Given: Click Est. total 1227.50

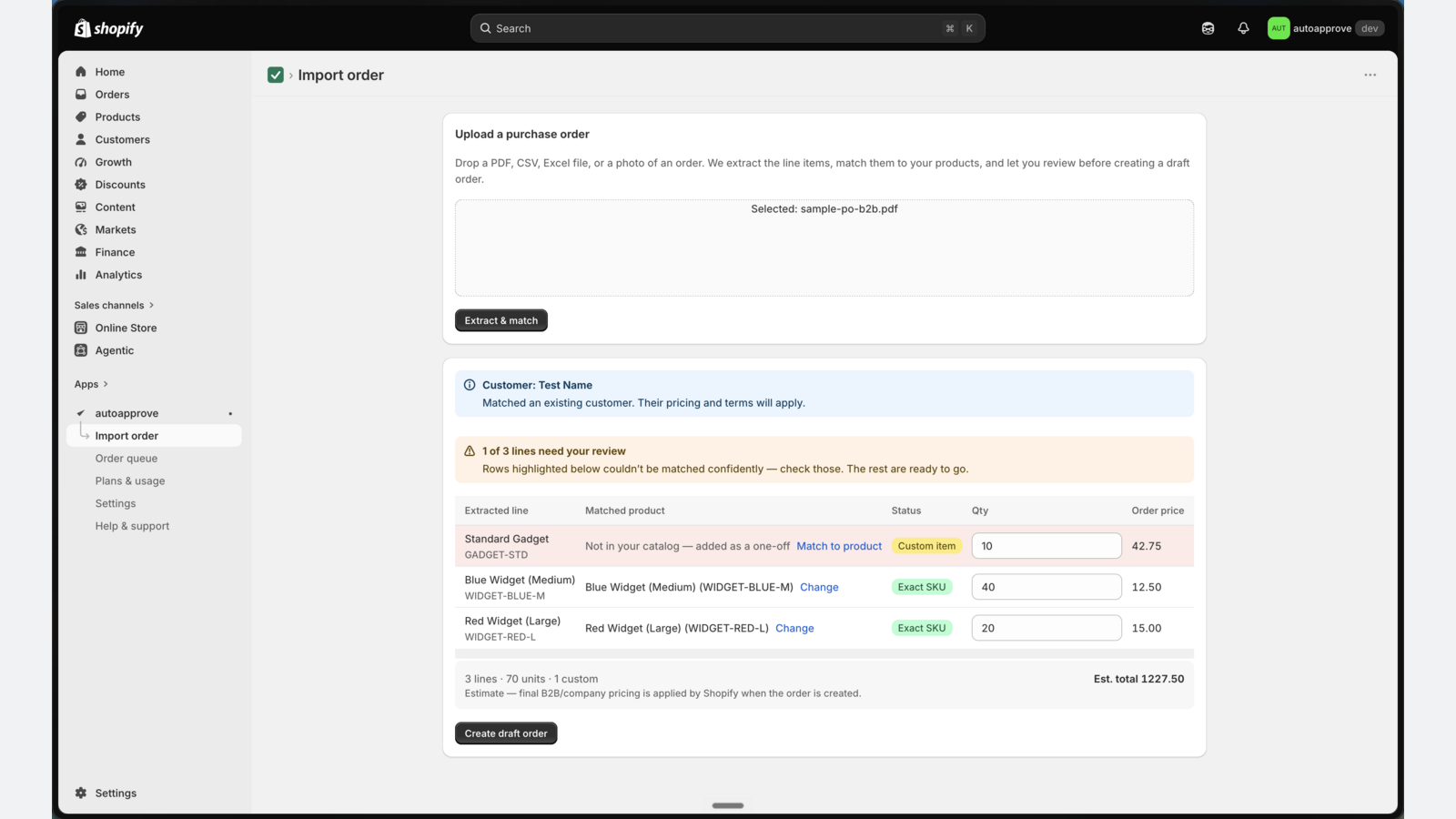Looking at the screenshot, I should [x=1138, y=679].
